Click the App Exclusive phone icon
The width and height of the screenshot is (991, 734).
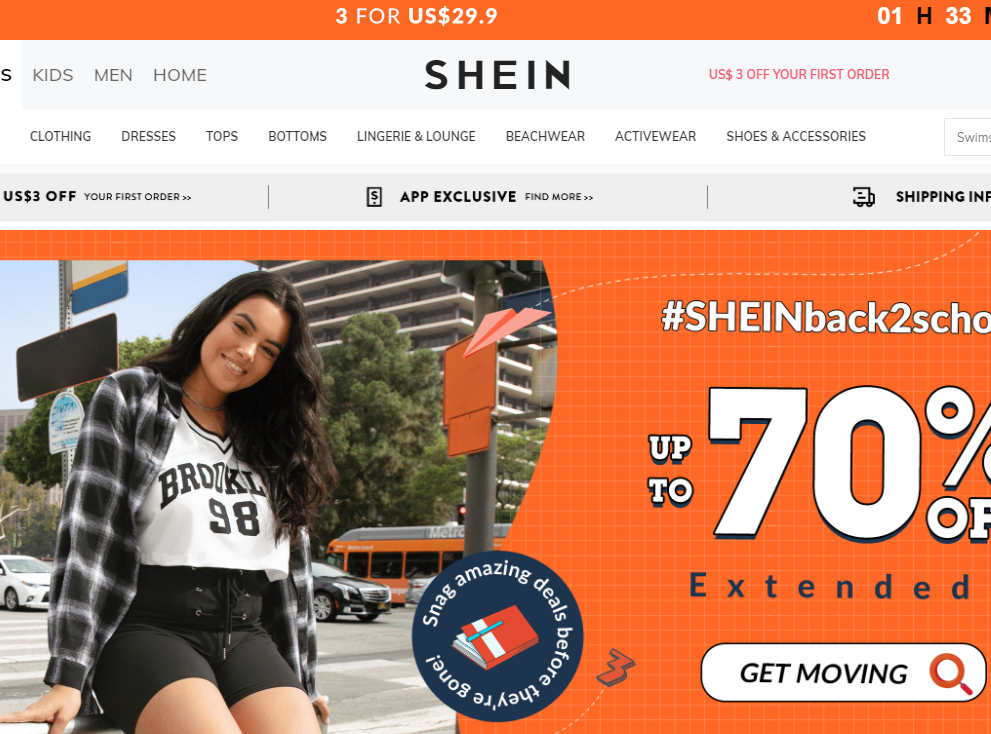[x=374, y=197]
